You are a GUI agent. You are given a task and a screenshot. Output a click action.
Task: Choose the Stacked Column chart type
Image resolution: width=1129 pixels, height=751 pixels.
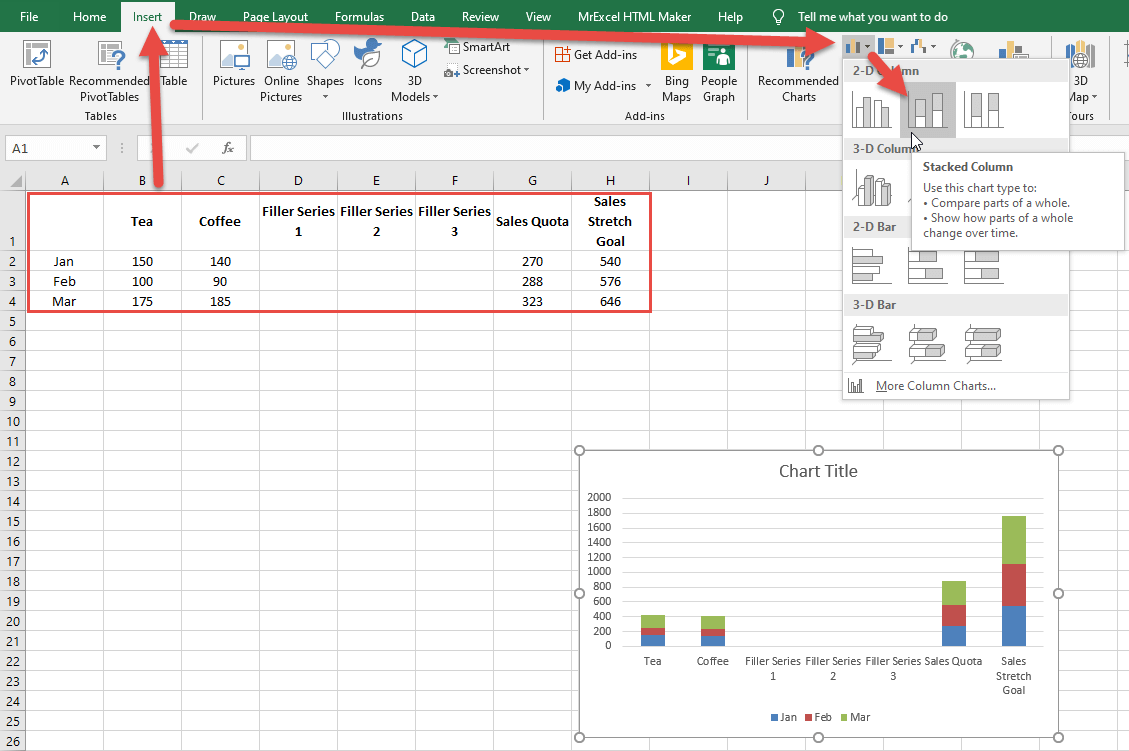(927, 109)
